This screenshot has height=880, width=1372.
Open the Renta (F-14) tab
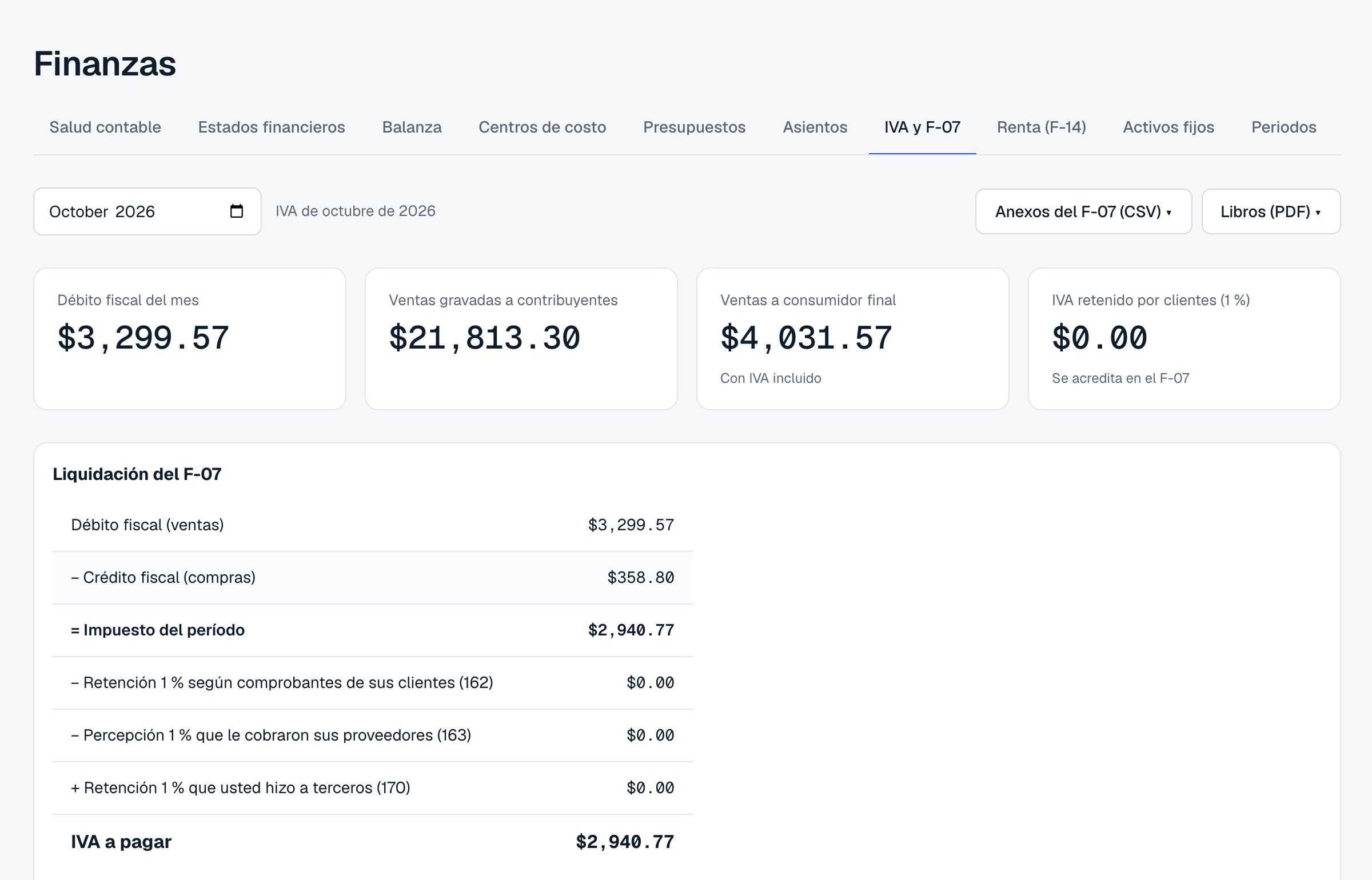[x=1041, y=127]
